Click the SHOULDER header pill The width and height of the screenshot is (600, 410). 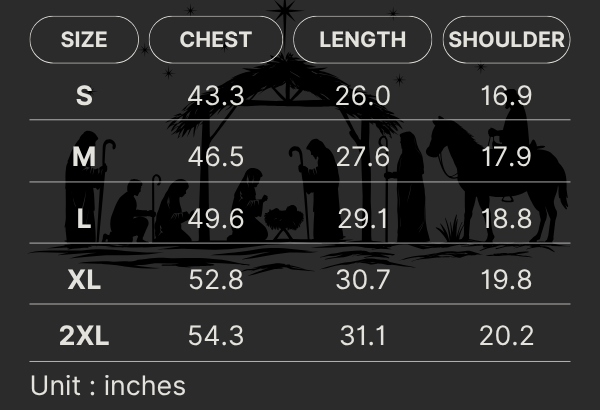click(506, 41)
